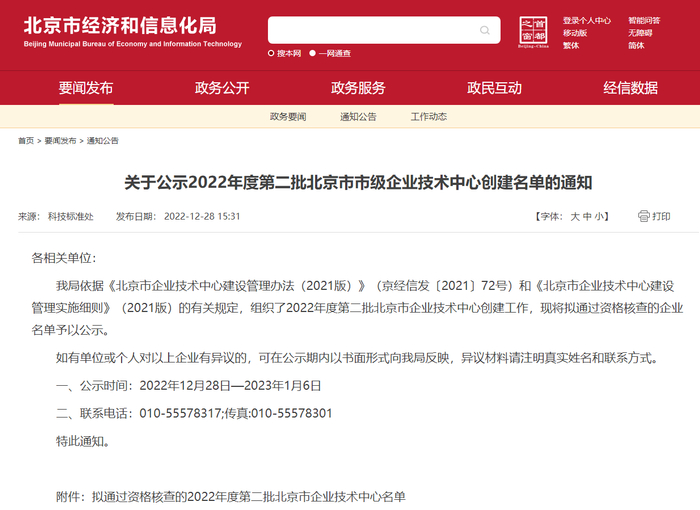Switch to the 通知公告 sub-tab
The height and width of the screenshot is (510, 700).
[x=358, y=117]
